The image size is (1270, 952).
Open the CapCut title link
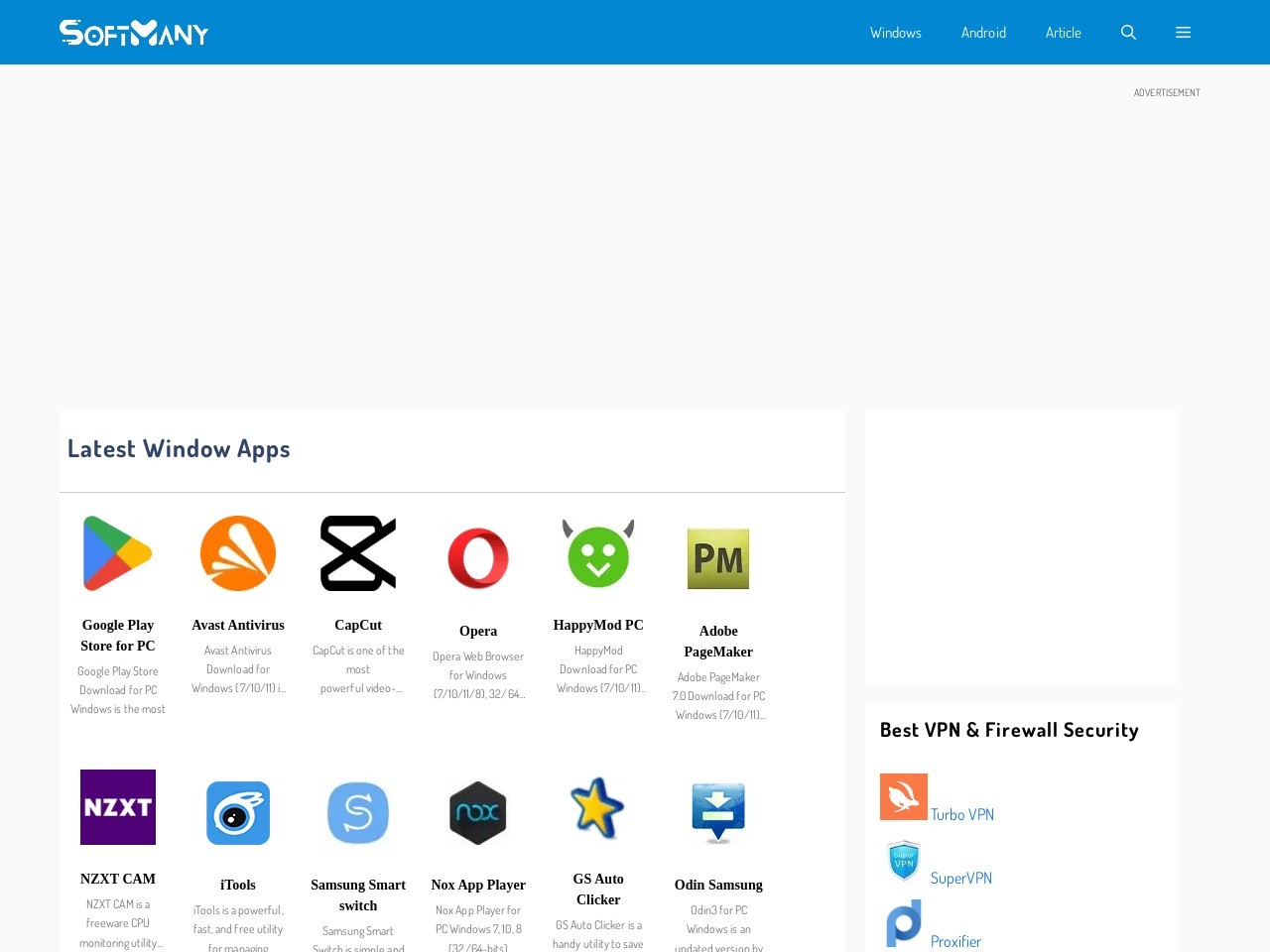coord(358,625)
